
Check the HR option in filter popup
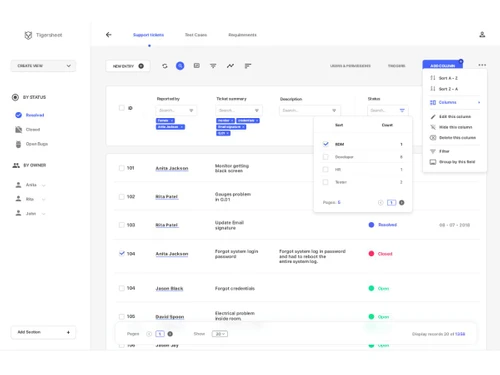tap(326, 169)
